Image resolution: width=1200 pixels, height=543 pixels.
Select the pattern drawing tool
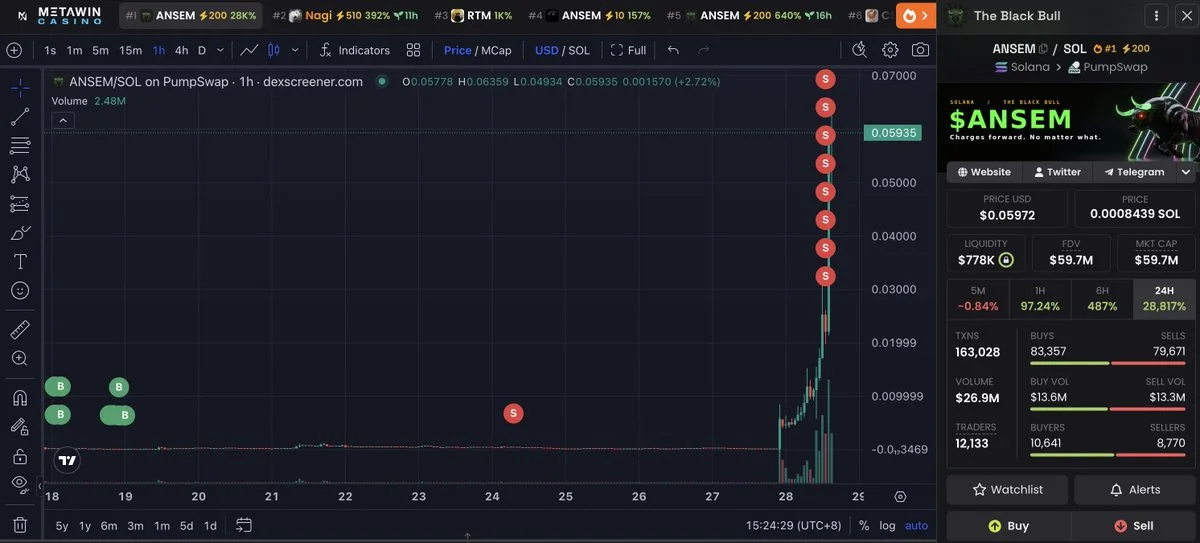[20, 175]
